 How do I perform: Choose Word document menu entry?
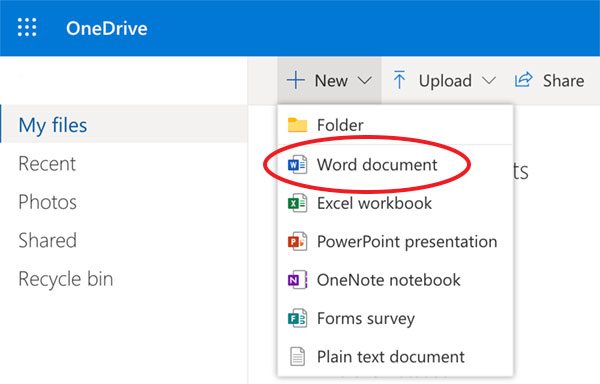tap(395, 164)
